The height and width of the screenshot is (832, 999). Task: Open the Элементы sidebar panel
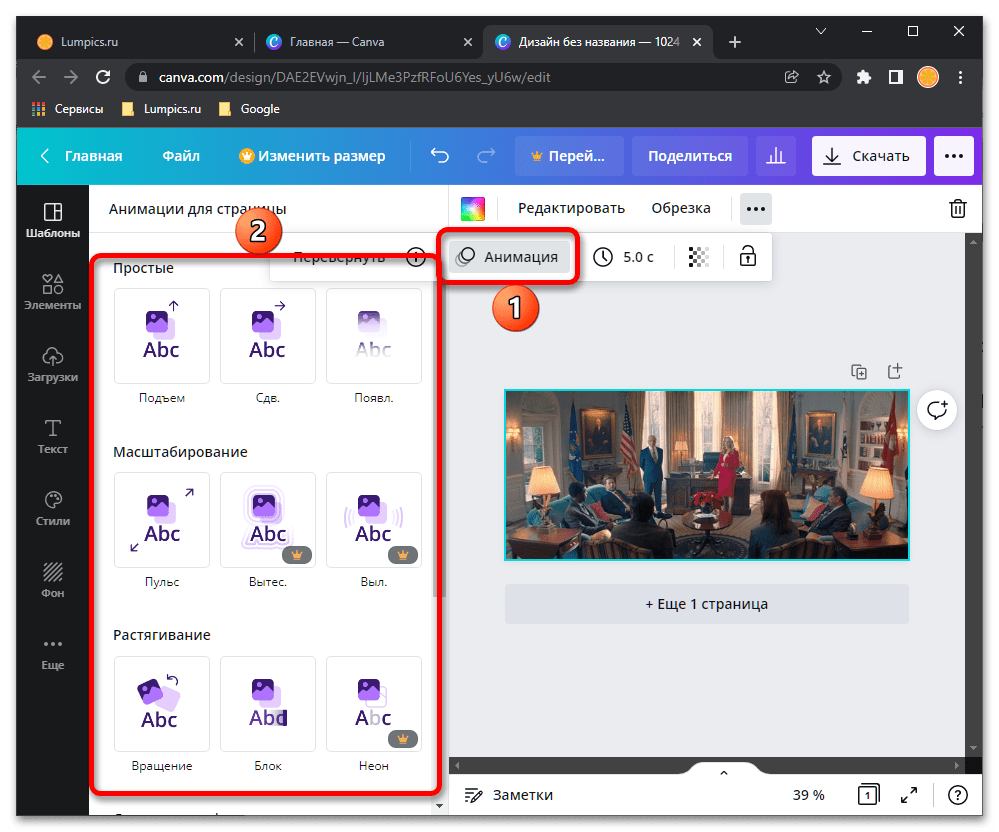coord(52,292)
